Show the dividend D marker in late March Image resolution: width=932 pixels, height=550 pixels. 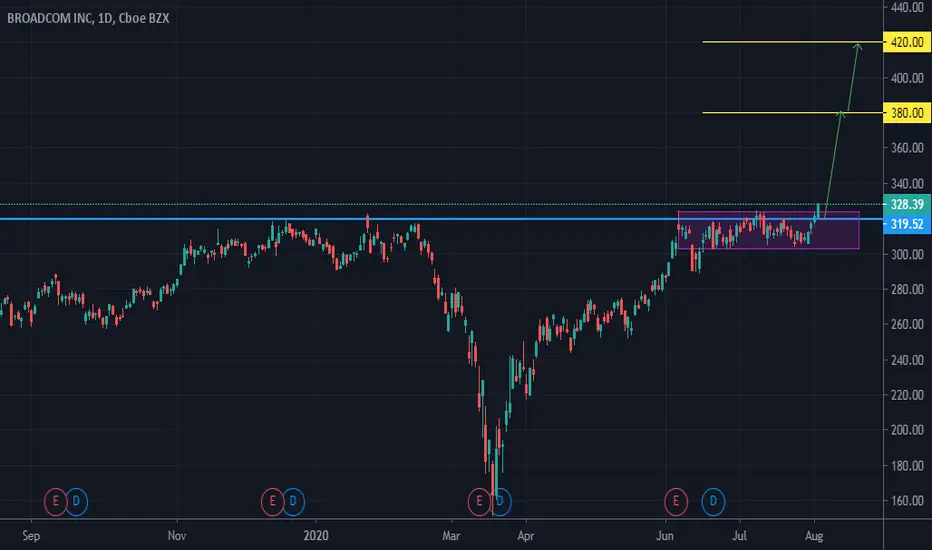pos(500,501)
